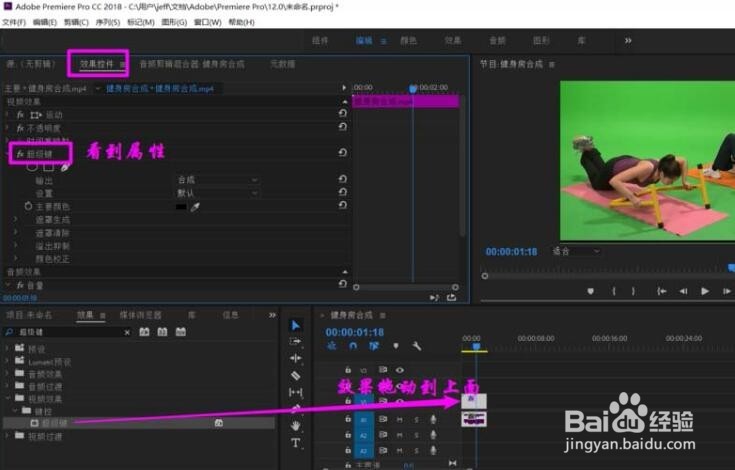This screenshot has height=470, width=735.
Task: Lock the A1 audio track
Action: pyautogui.click(x=348, y=419)
